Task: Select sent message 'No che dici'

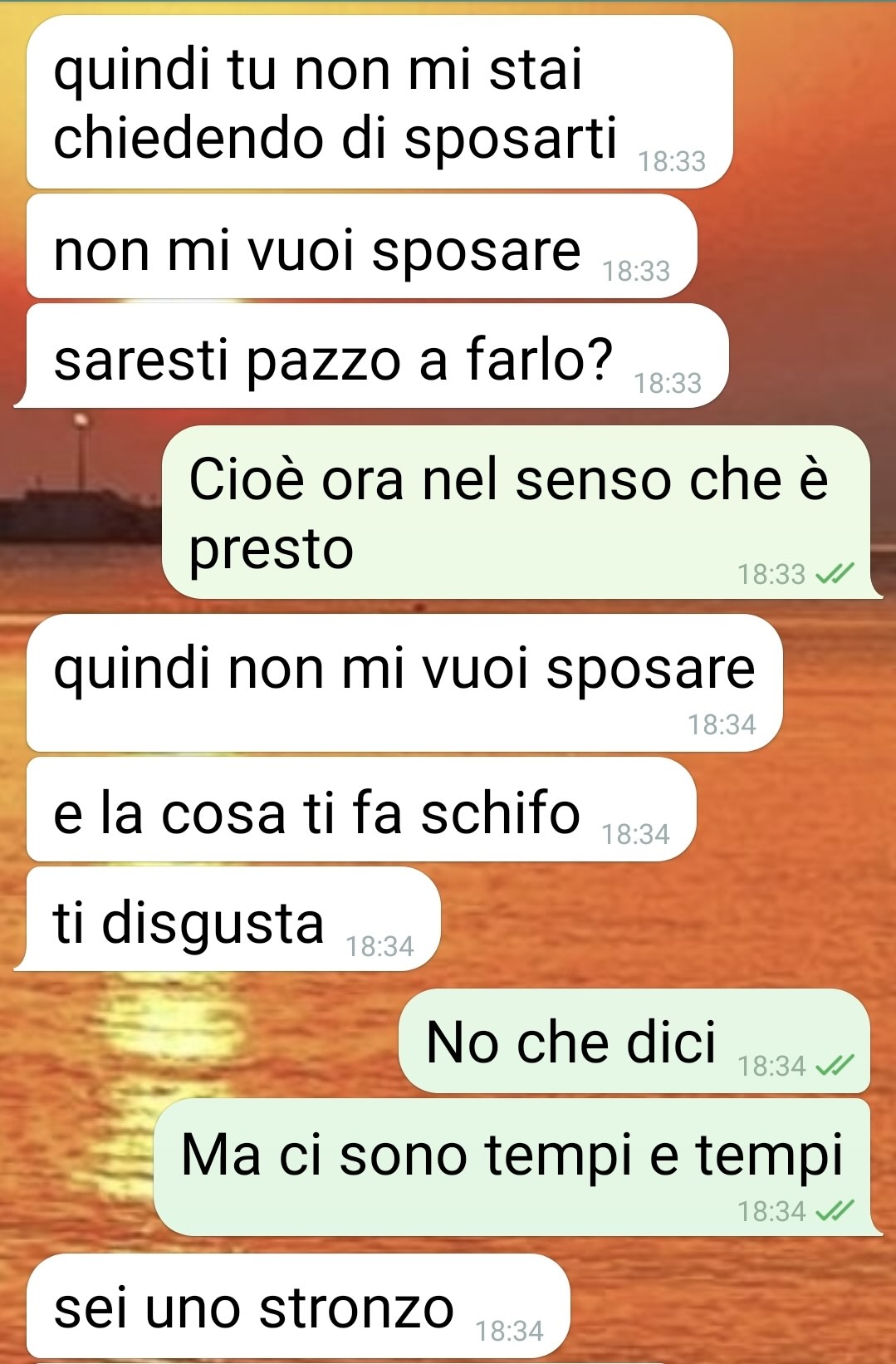Action: click(x=634, y=1041)
